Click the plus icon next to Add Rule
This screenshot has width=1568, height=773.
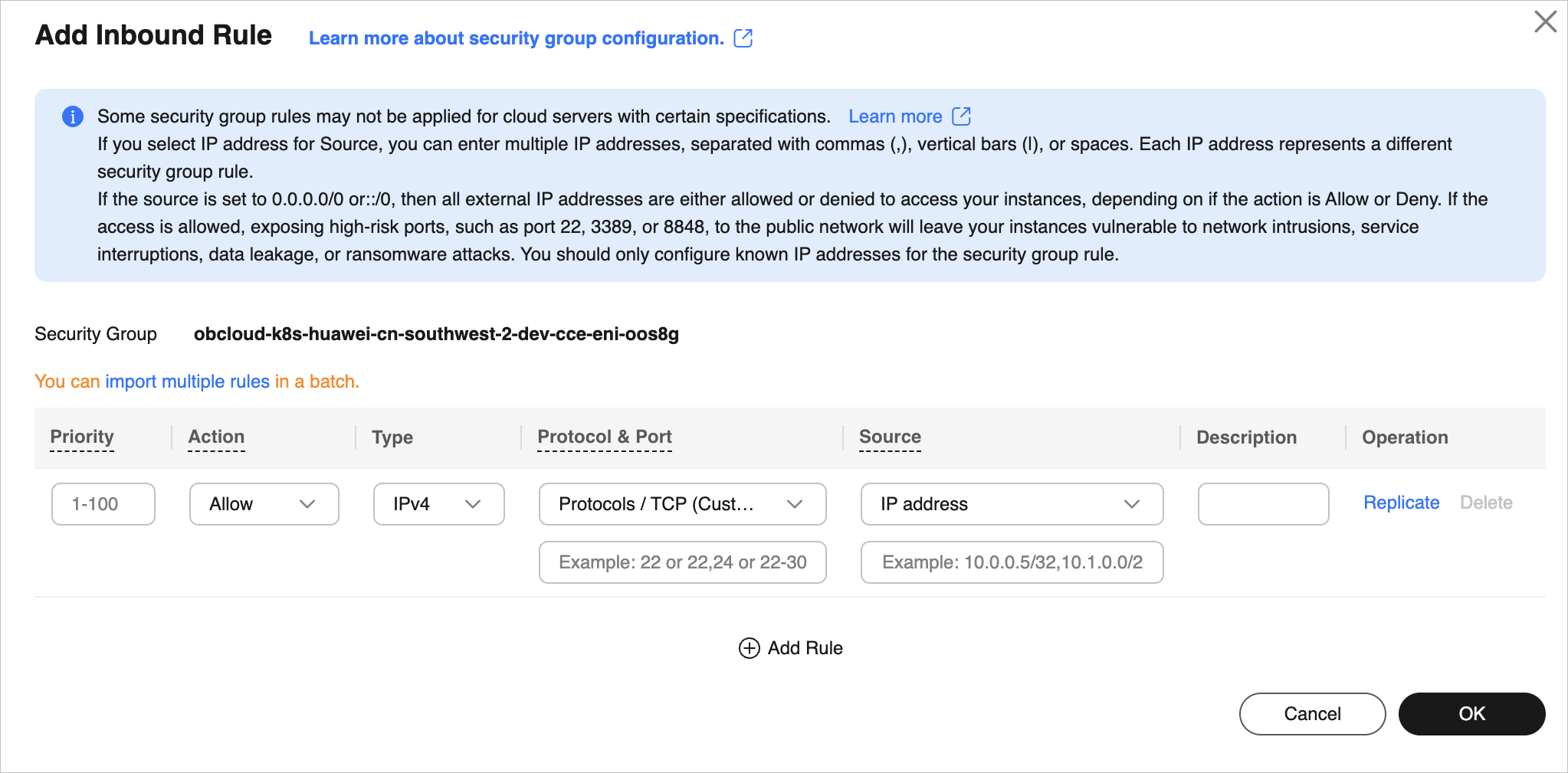[x=748, y=647]
